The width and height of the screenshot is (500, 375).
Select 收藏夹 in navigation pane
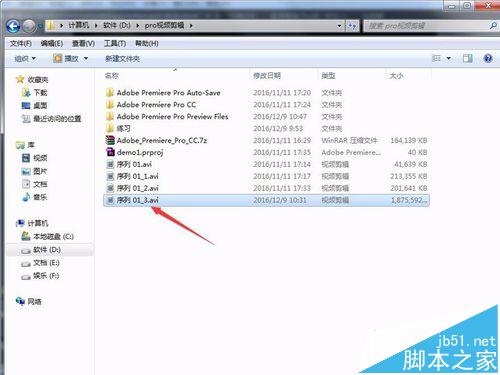[x=38, y=80]
